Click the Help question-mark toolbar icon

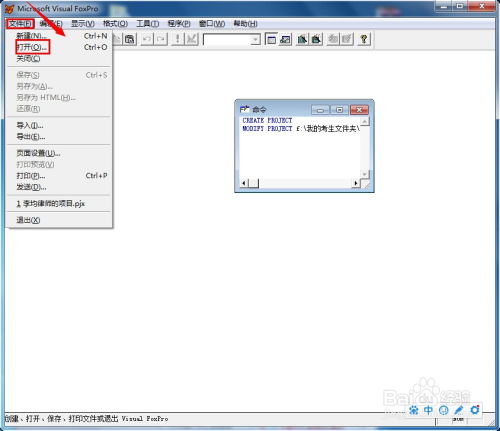click(x=364, y=39)
